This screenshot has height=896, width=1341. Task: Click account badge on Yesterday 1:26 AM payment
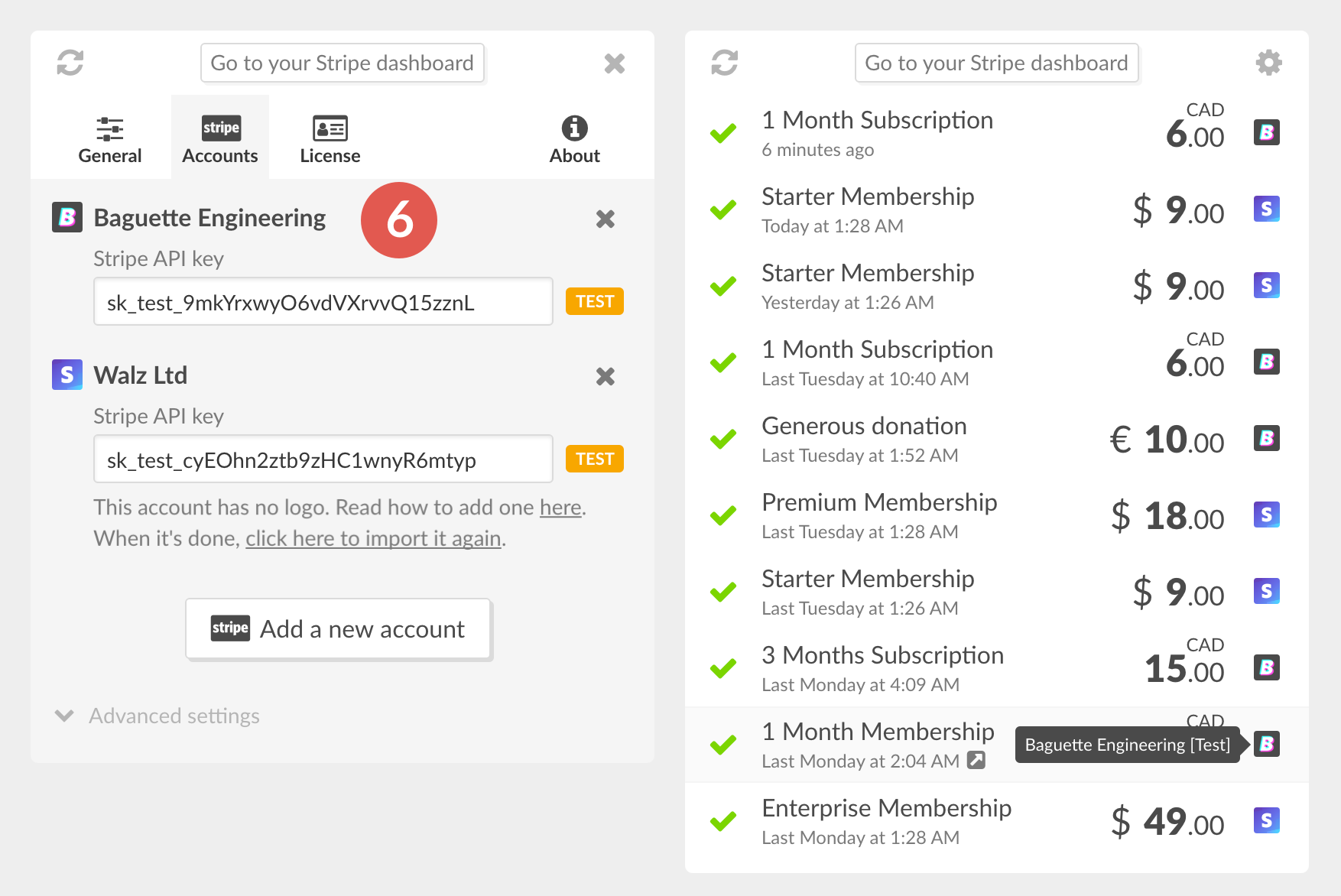pyautogui.click(x=1267, y=285)
